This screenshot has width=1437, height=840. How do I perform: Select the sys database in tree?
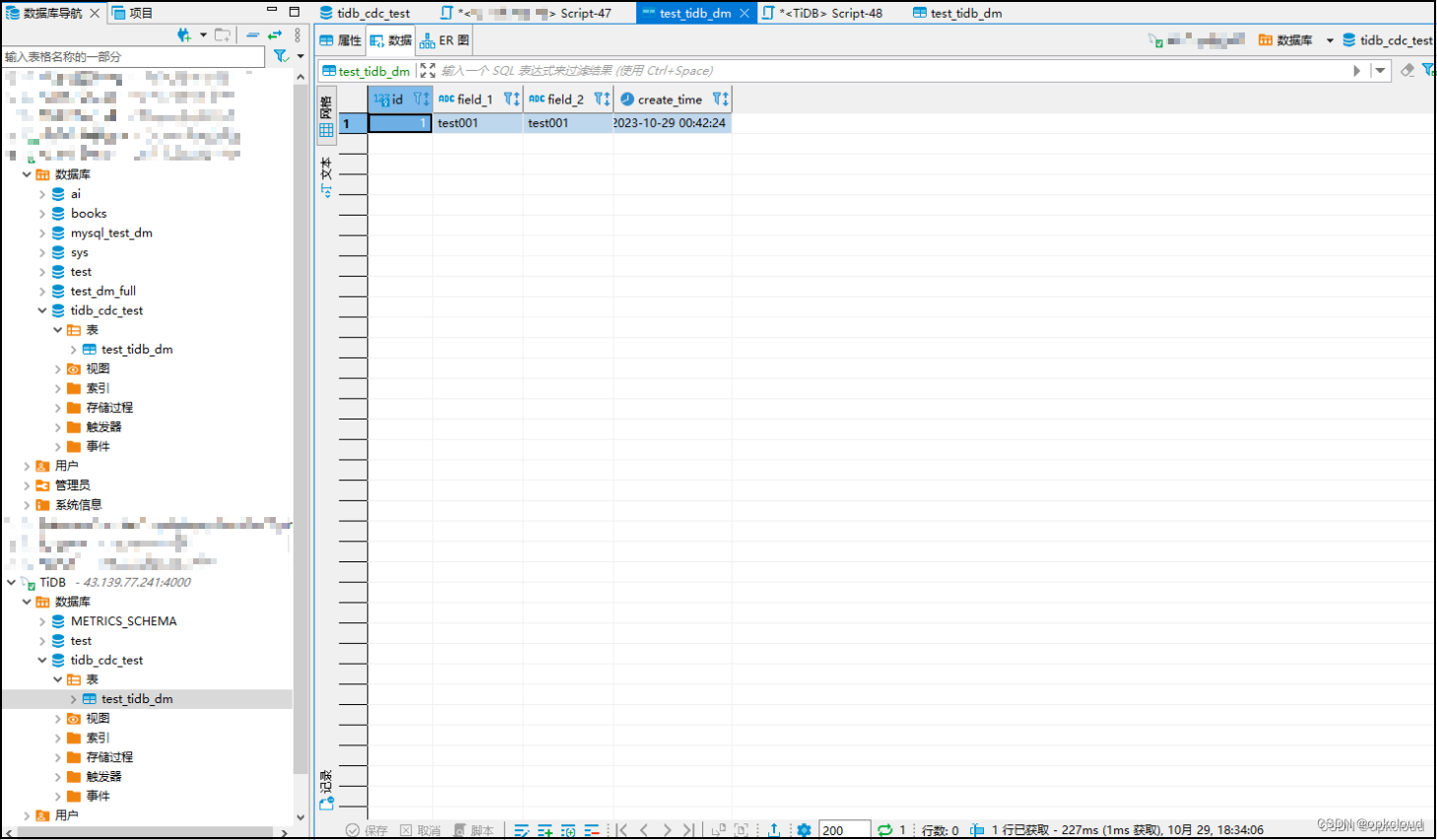[80, 253]
